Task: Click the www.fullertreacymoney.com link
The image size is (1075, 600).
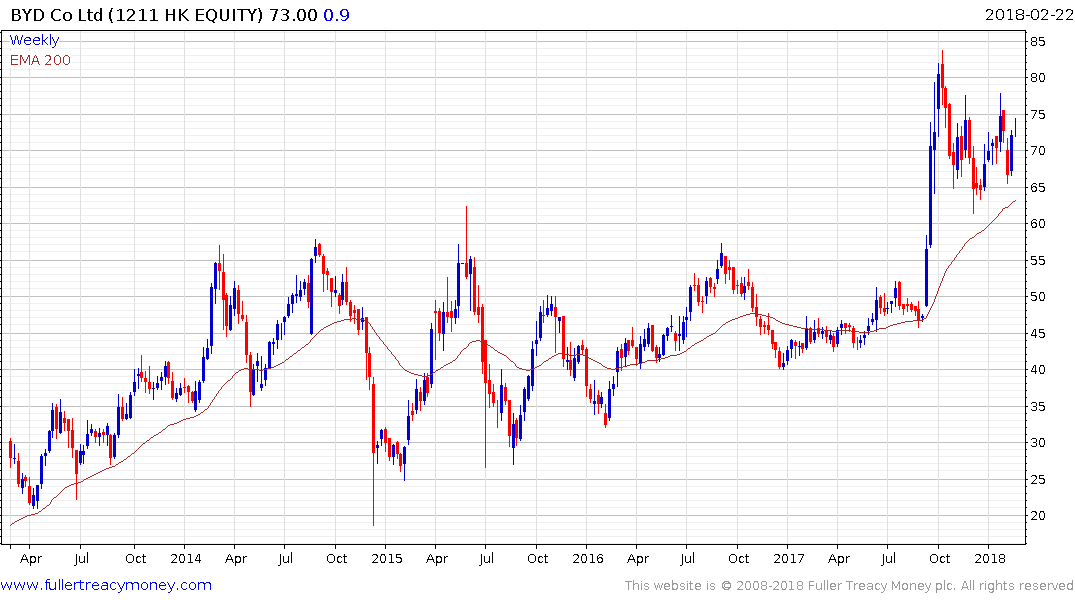Action: point(106,585)
